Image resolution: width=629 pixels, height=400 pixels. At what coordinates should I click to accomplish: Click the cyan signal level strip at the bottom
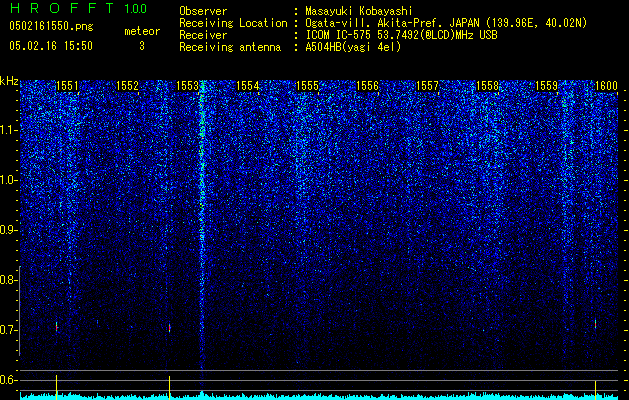pos(319,396)
